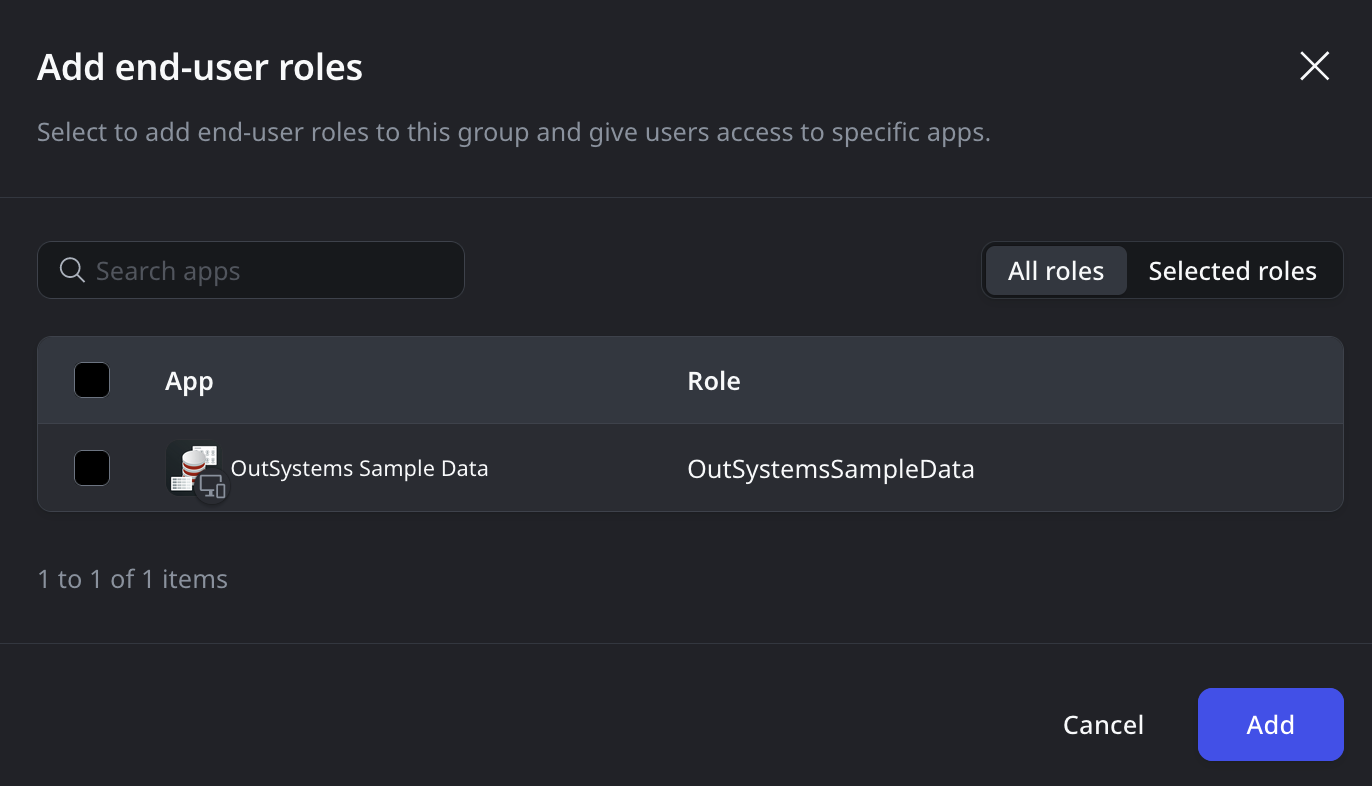Screen dimensions: 1372x786
Task: Click the OutSystemsSampleData role cell
Action: 831,468
